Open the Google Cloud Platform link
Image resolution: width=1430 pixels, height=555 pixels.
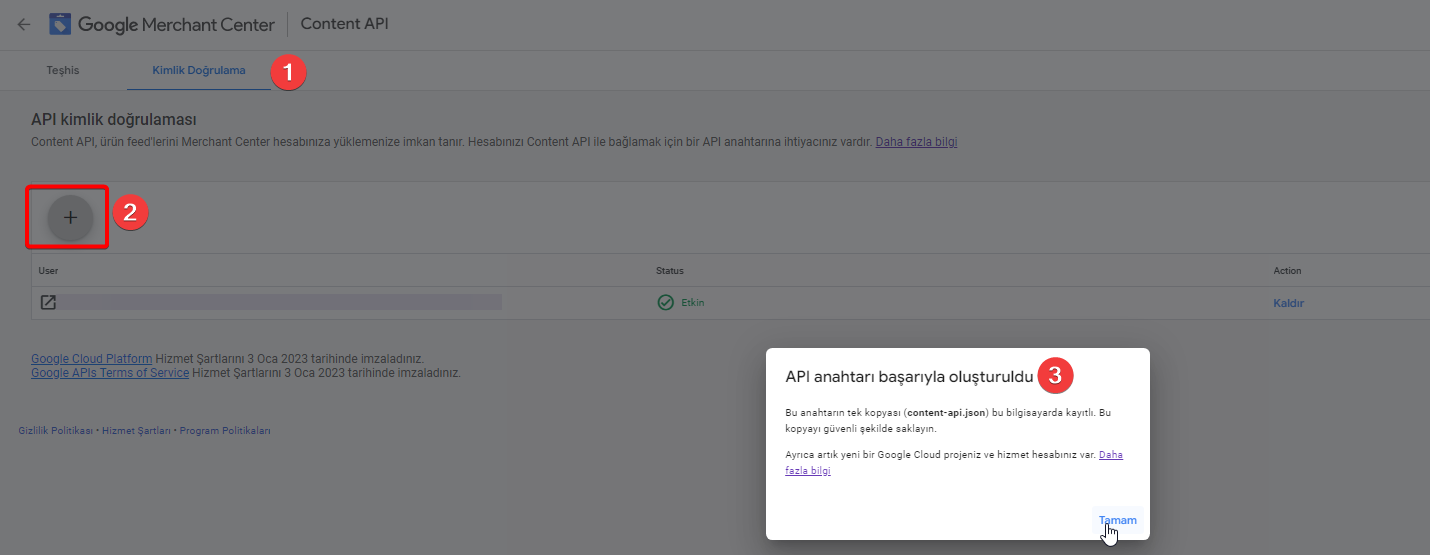[x=92, y=358]
